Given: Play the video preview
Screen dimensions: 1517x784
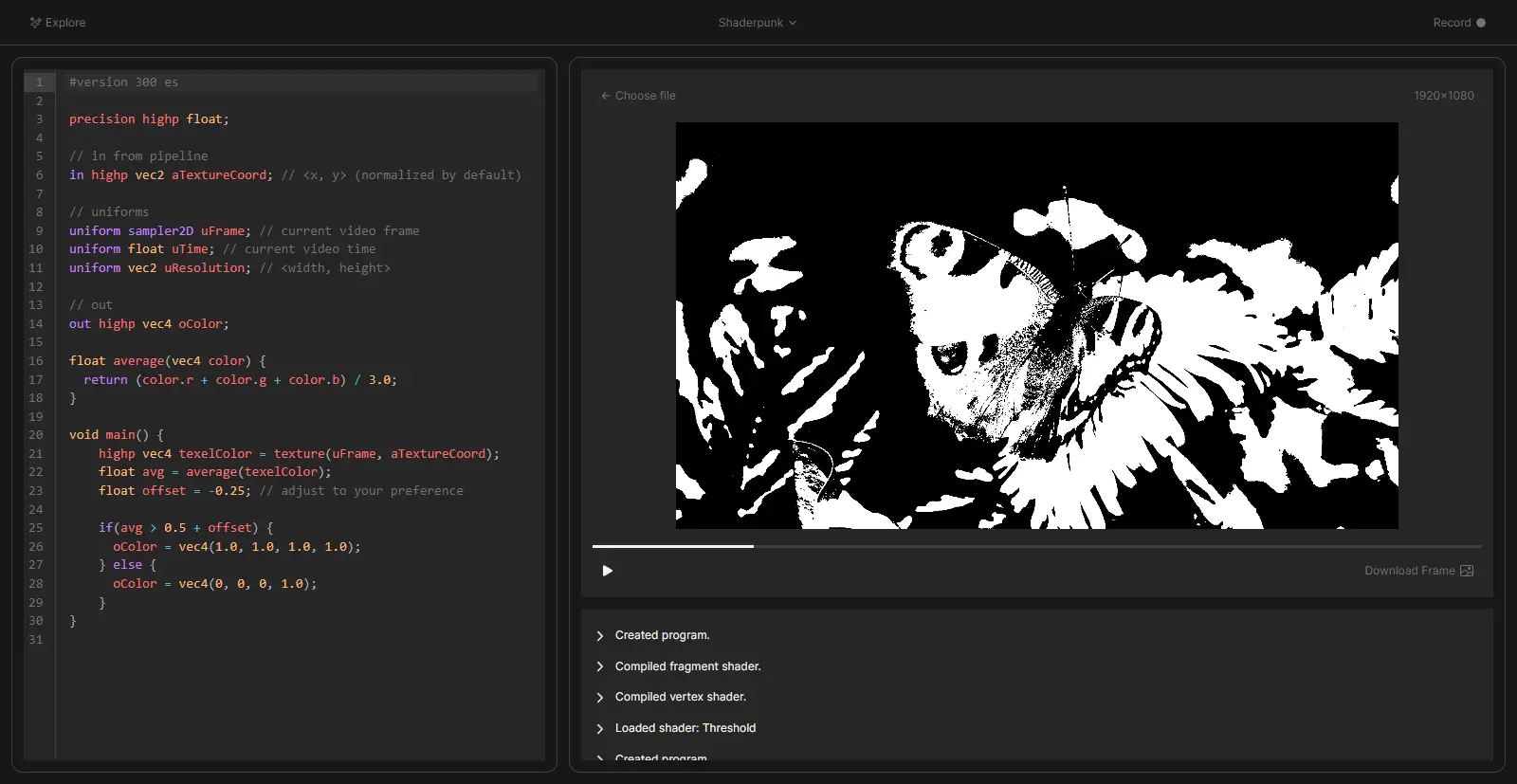Looking at the screenshot, I should click(x=608, y=571).
